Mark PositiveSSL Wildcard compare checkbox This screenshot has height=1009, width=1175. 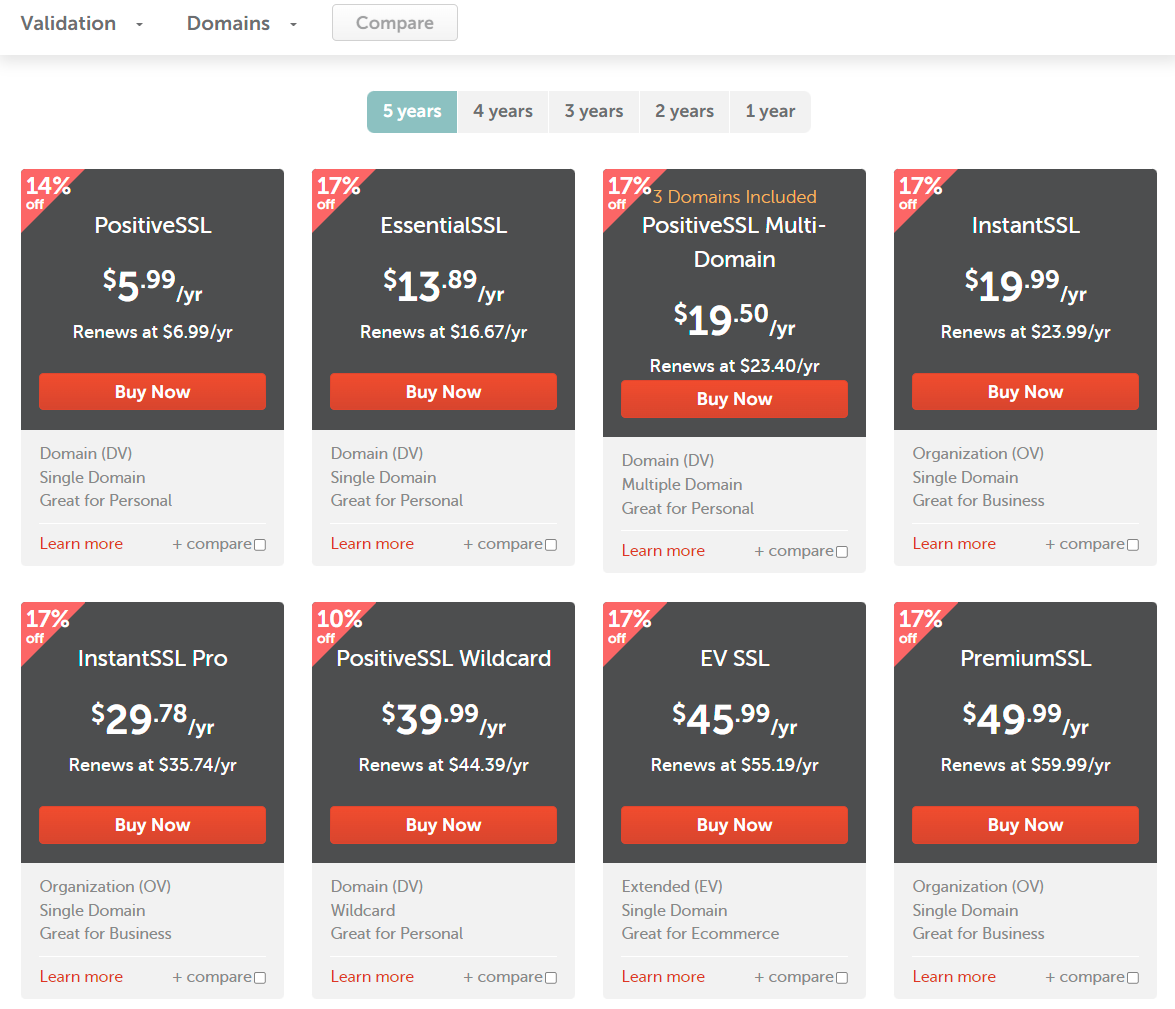[x=551, y=978]
